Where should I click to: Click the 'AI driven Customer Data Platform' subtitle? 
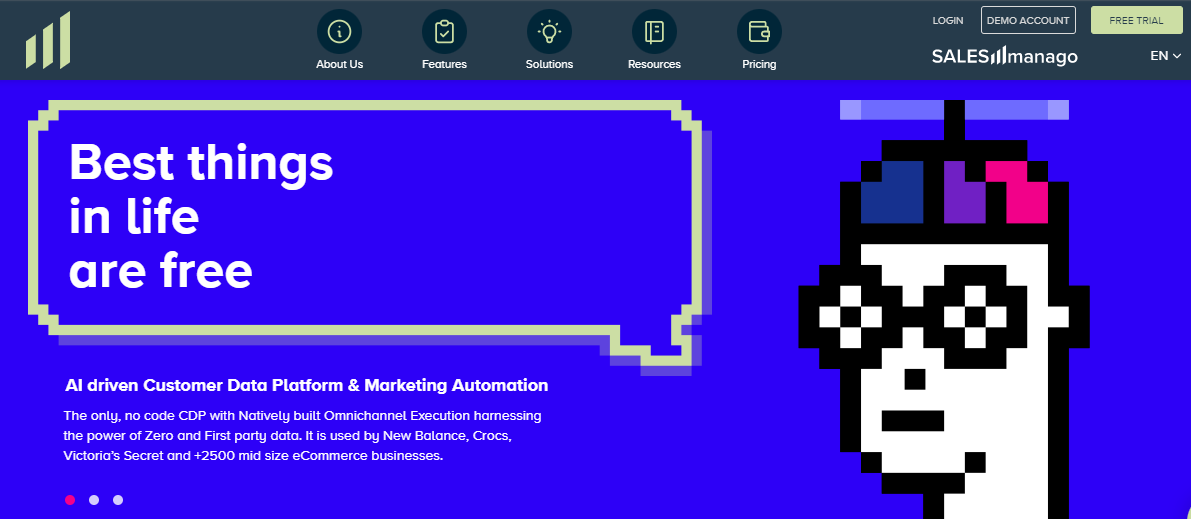click(307, 385)
